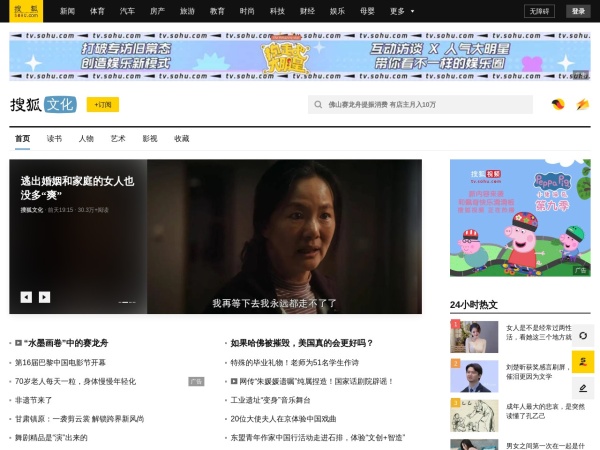Open hot article 女人是不是经常过两性生活

click(539, 333)
